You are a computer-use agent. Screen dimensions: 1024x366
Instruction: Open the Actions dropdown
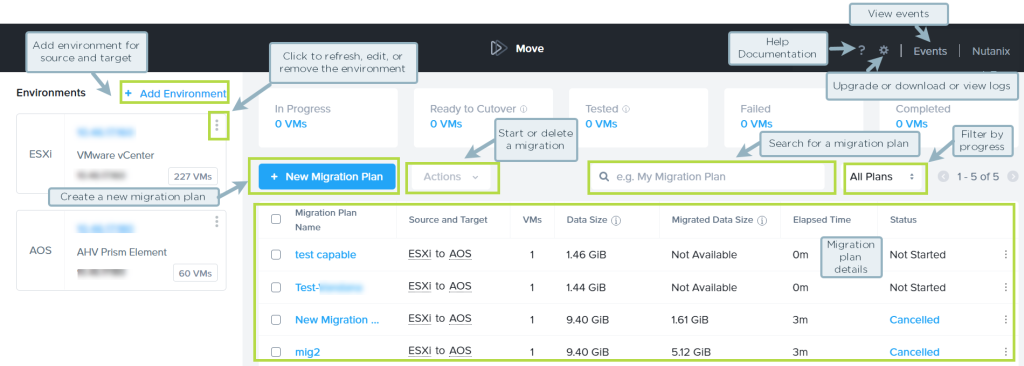(451, 177)
